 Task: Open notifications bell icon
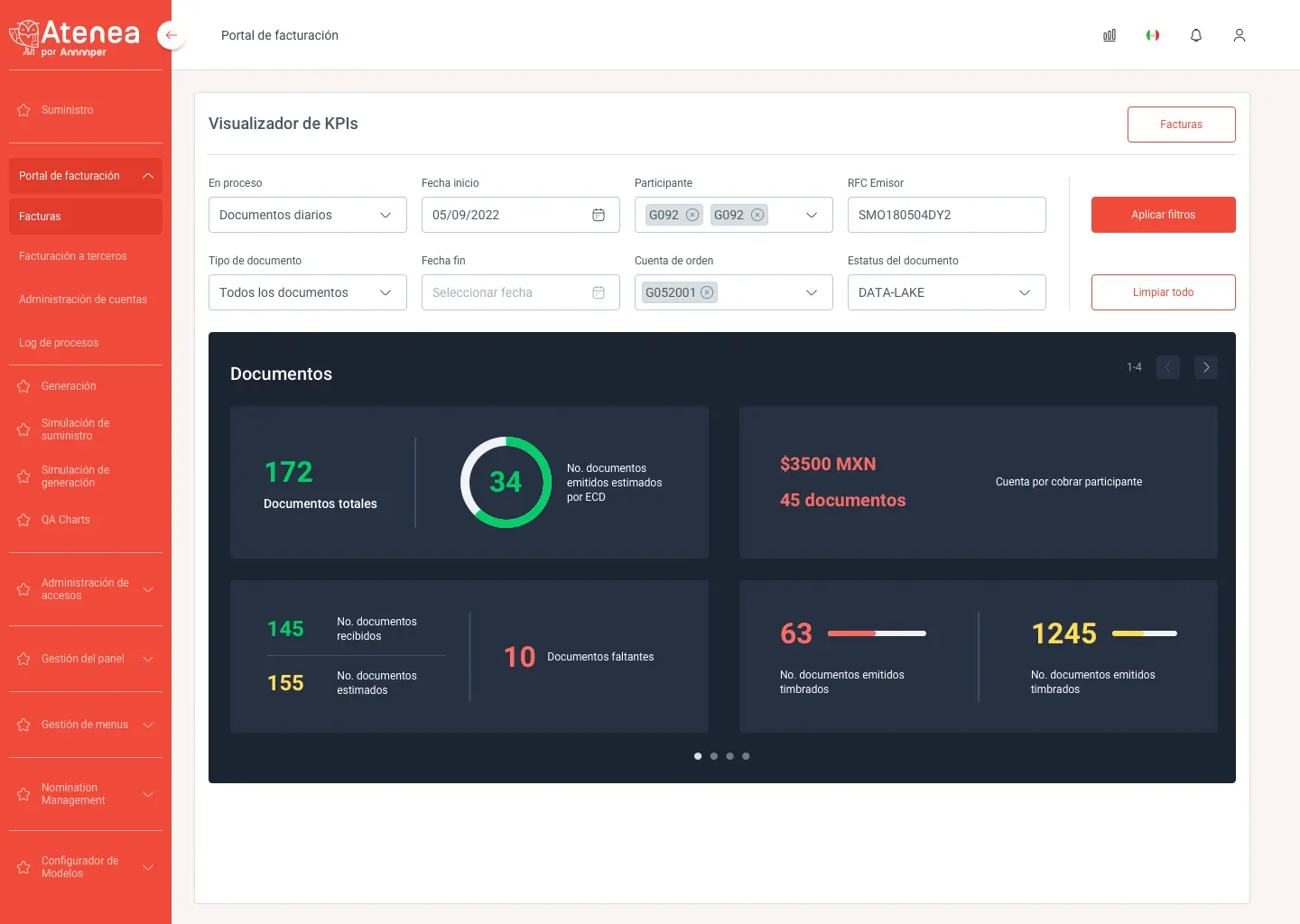[1196, 35]
